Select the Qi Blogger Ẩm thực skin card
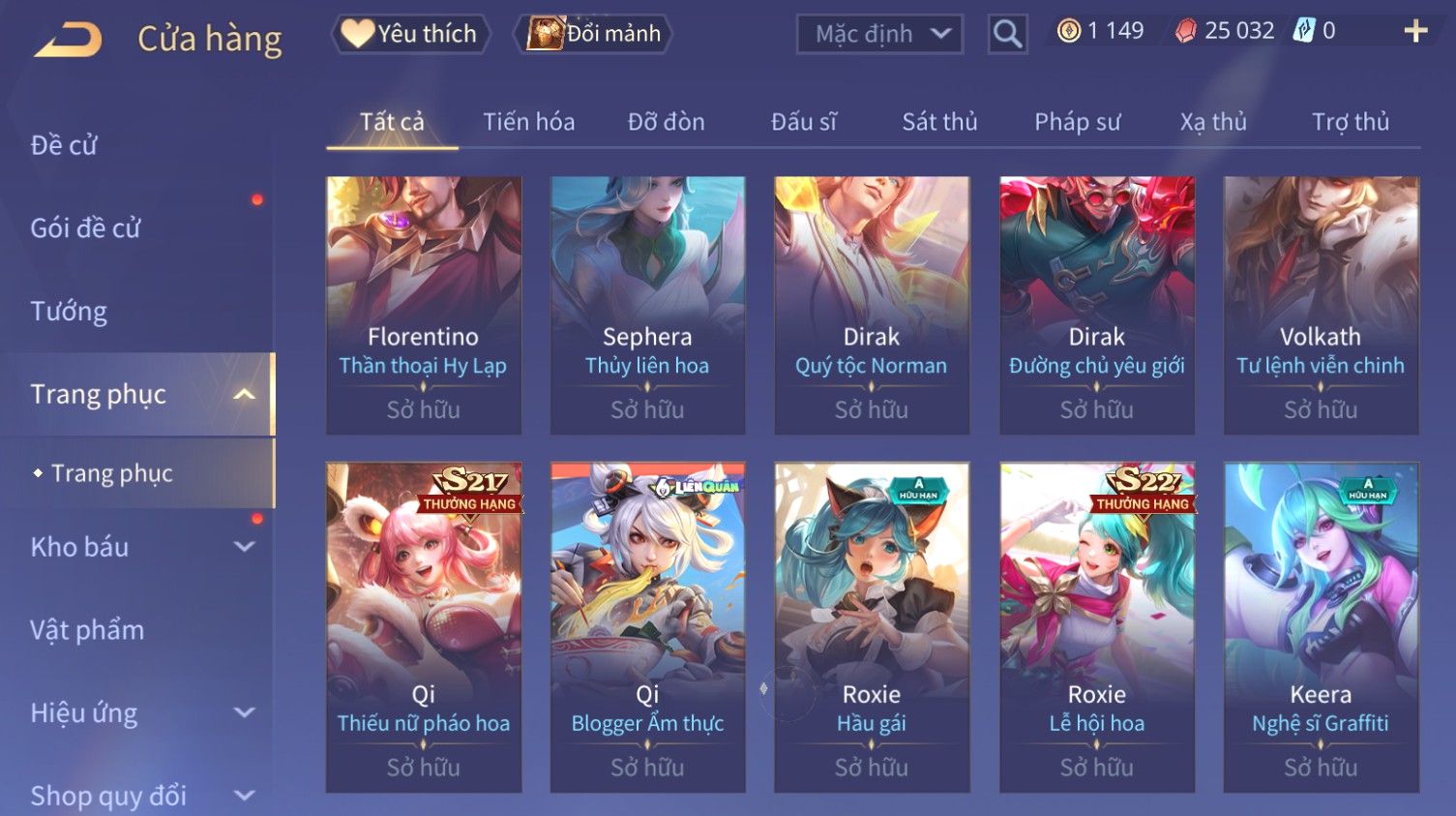Screen dimensions: 1456x816 (x=647, y=627)
